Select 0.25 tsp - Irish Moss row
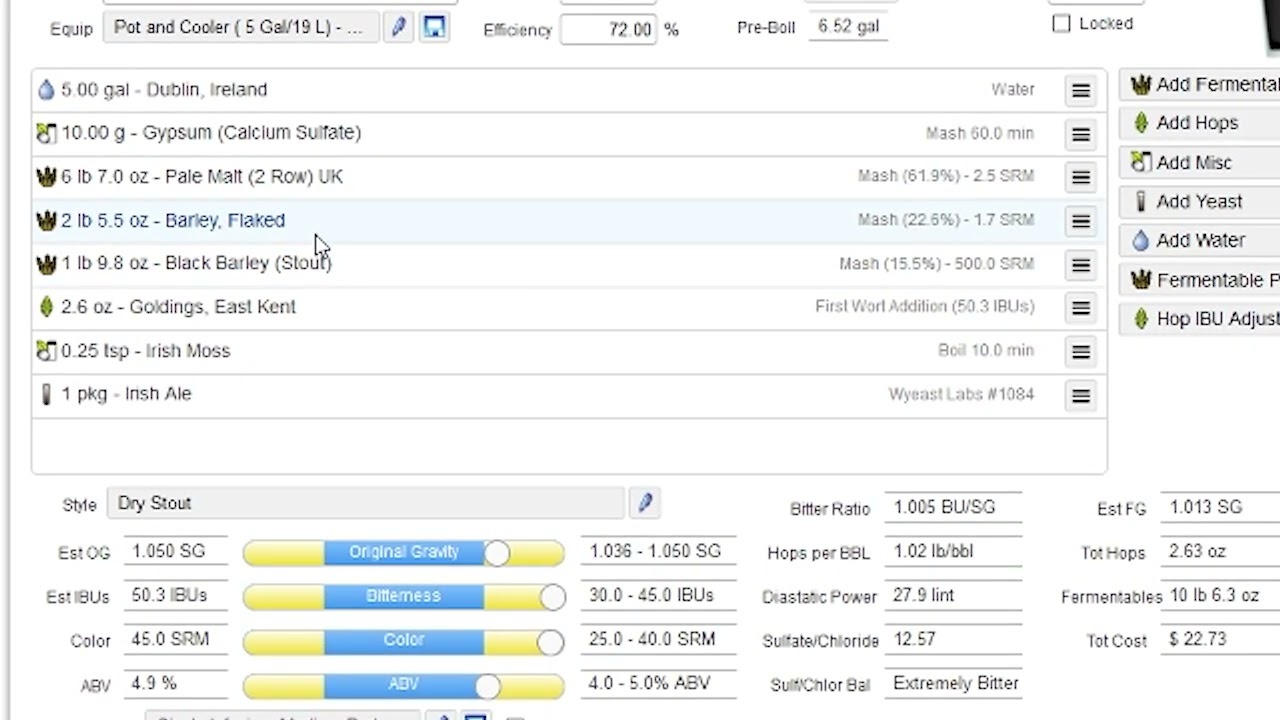The height and width of the screenshot is (720, 1280). click(569, 351)
